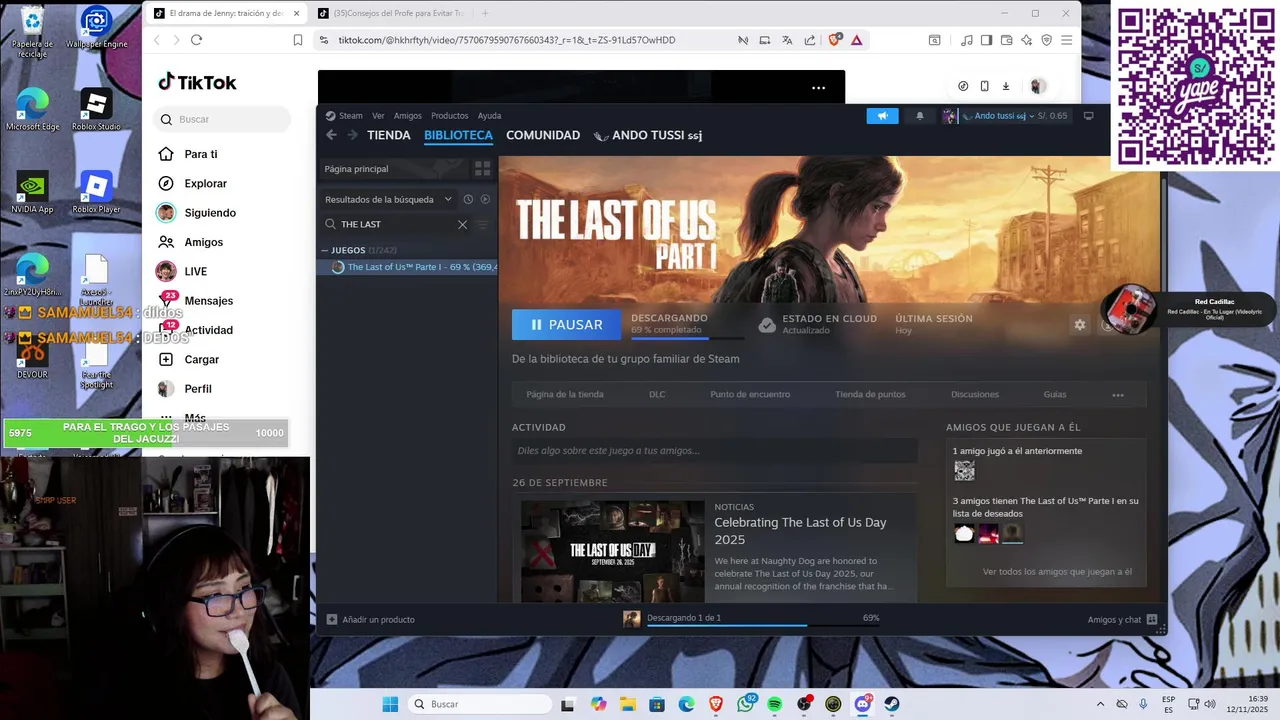The width and height of the screenshot is (1280, 720).
Task: Click Brave Shields lion icon in address bar
Action: [x=835, y=40]
